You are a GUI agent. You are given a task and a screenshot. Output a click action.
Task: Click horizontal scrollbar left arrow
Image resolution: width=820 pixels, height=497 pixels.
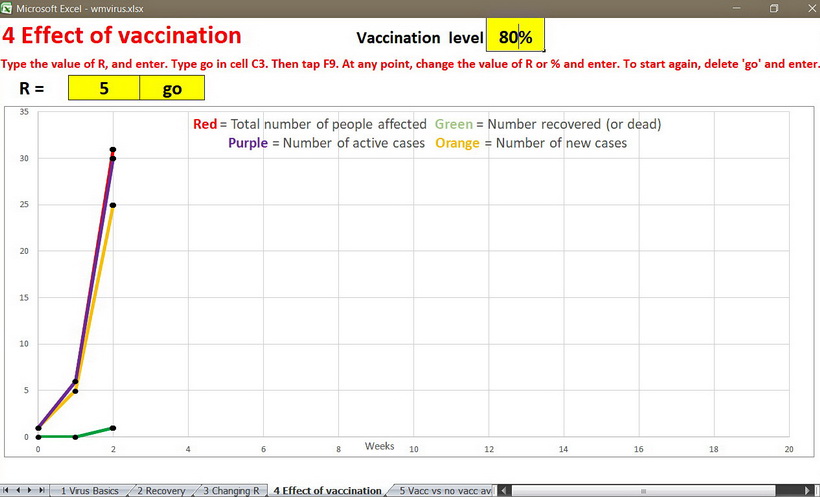504,491
